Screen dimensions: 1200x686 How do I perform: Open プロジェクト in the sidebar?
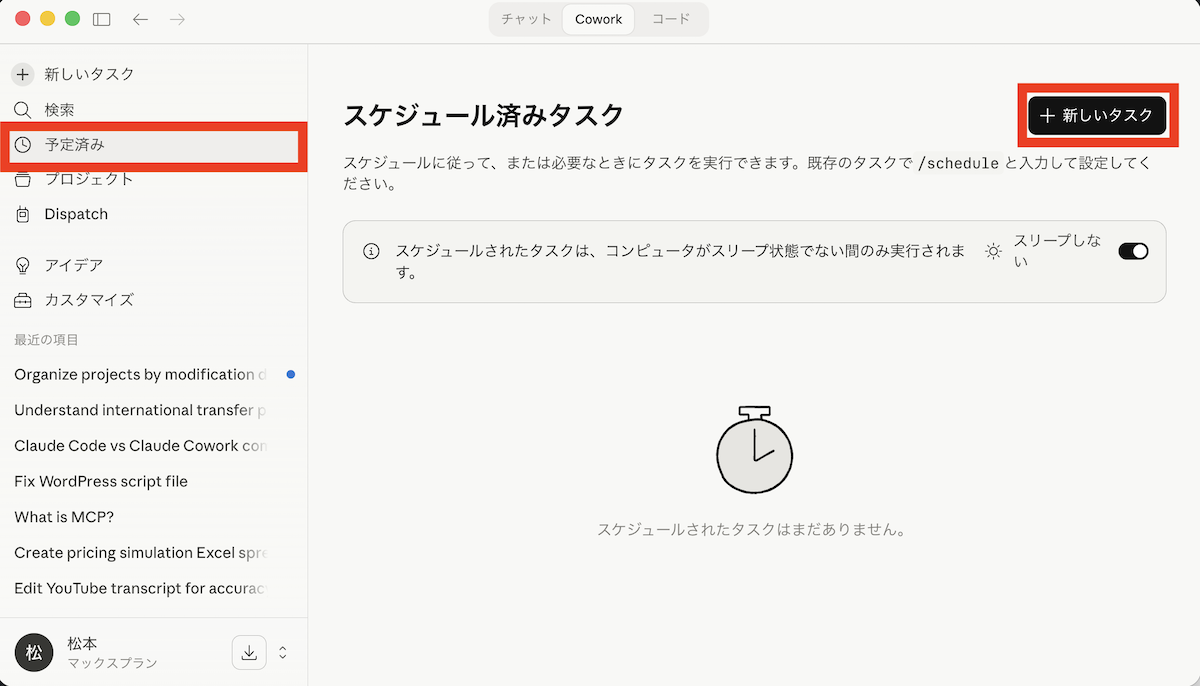[88, 179]
